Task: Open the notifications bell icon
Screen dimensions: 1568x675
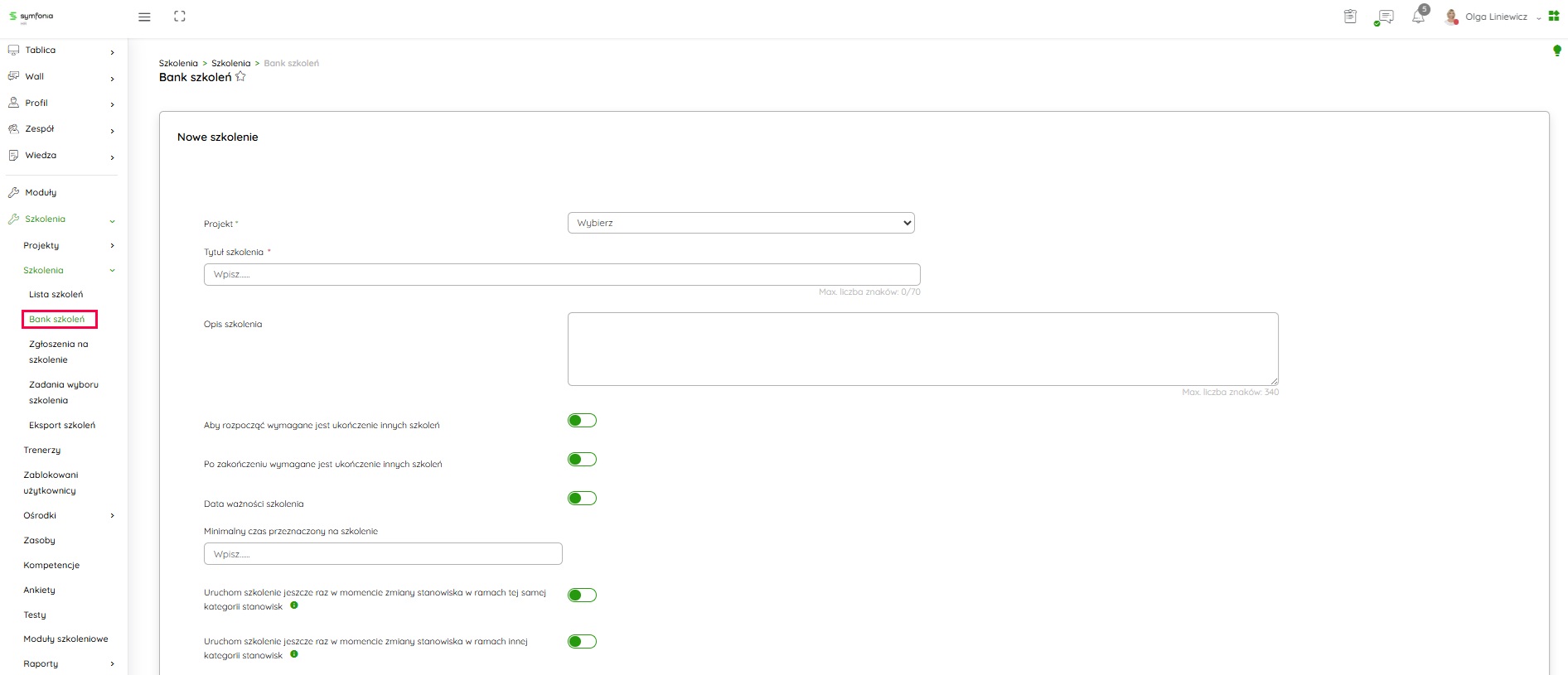Action: [1418, 17]
